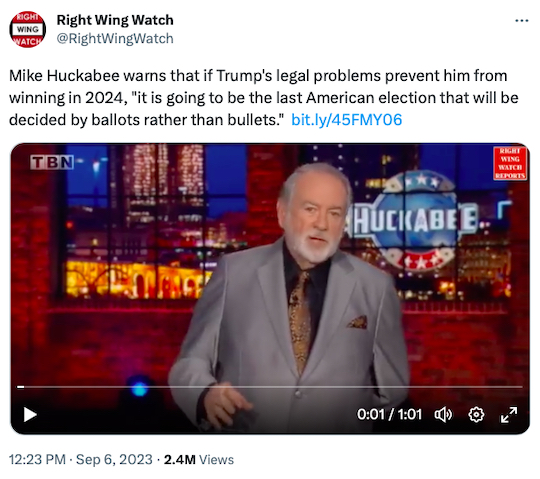Click the Right Wing Watch Reports badge
The height and width of the screenshot is (479, 540).
point(510,163)
